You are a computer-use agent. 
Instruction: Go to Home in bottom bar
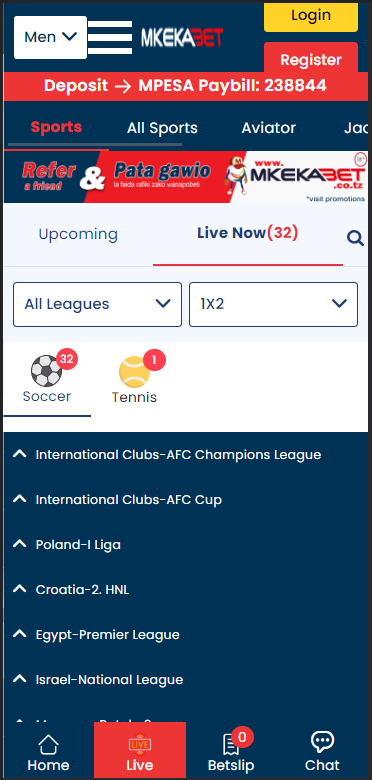pos(48,745)
